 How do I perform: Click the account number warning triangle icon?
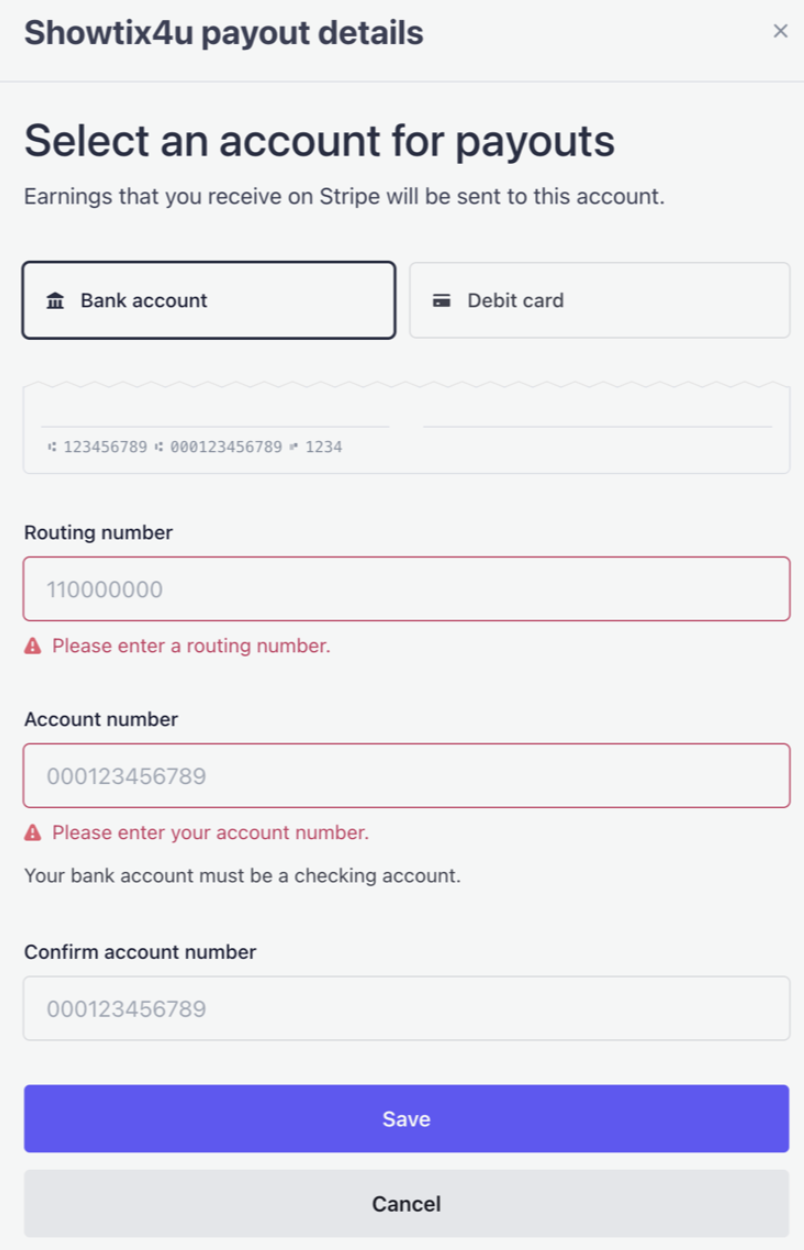pos(33,832)
